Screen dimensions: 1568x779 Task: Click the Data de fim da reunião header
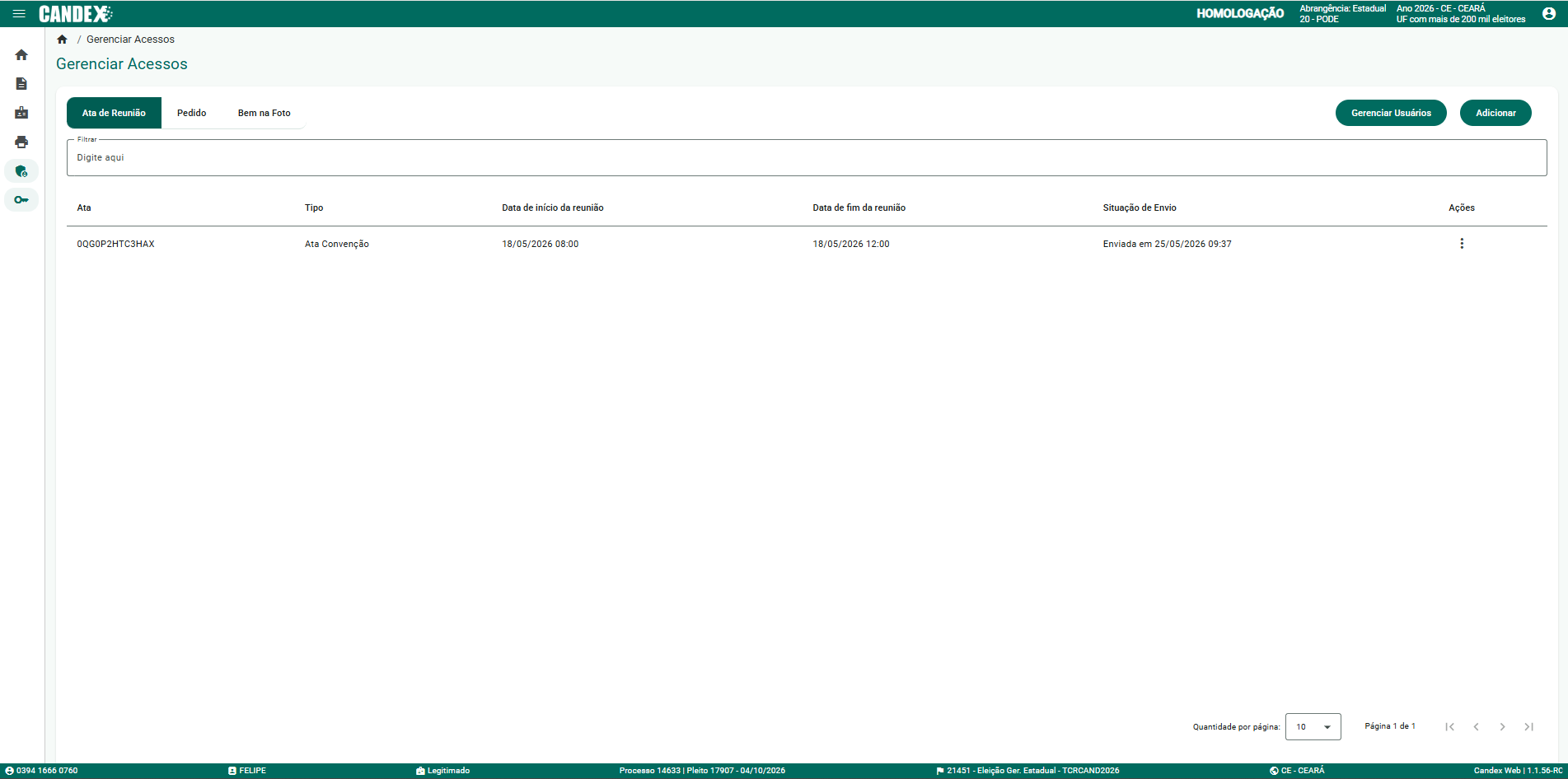coord(859,208)
